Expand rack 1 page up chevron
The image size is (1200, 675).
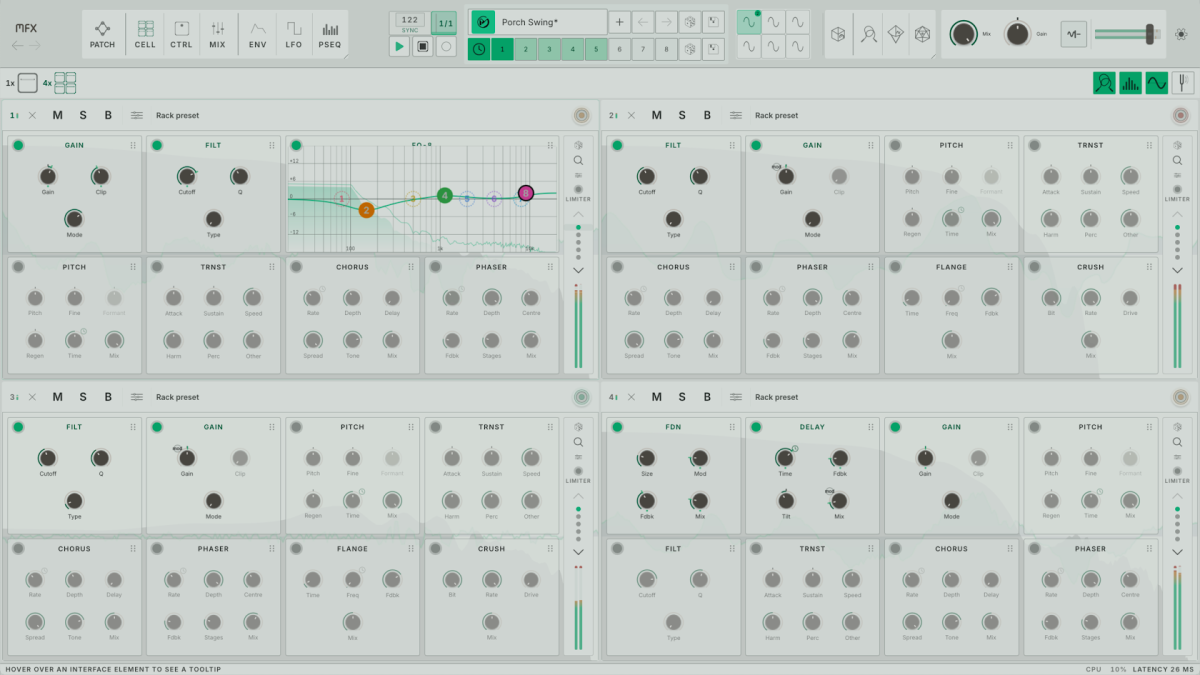(x=578, y=214)
